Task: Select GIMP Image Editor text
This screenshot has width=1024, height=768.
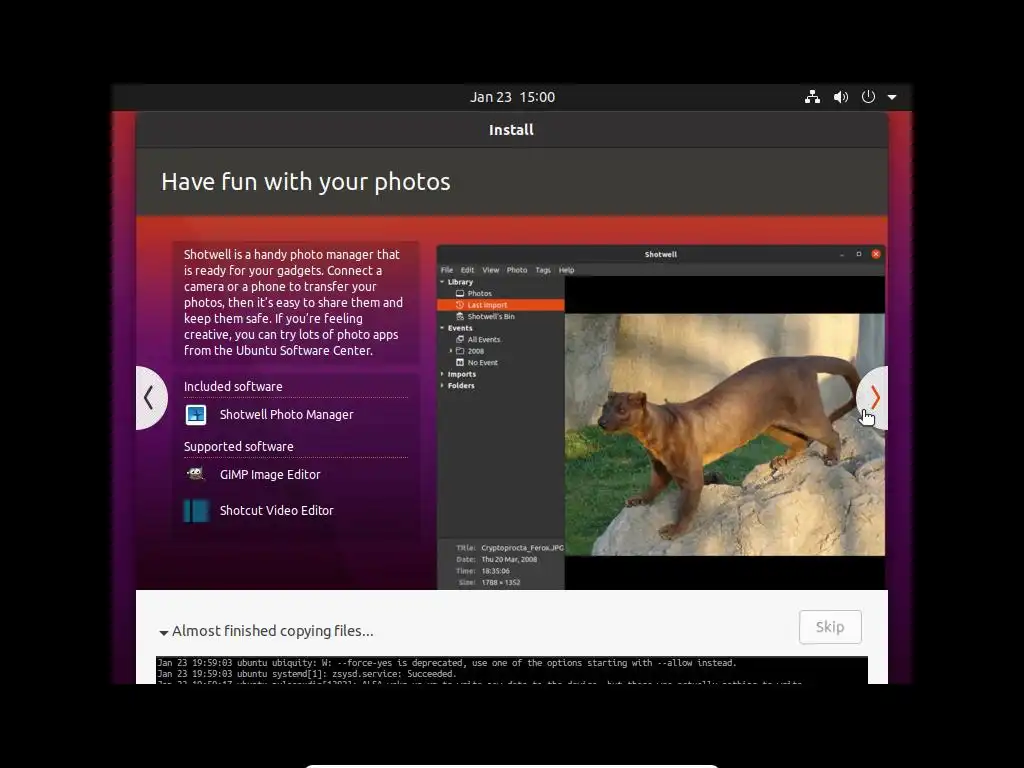Action: coord(270,475)
